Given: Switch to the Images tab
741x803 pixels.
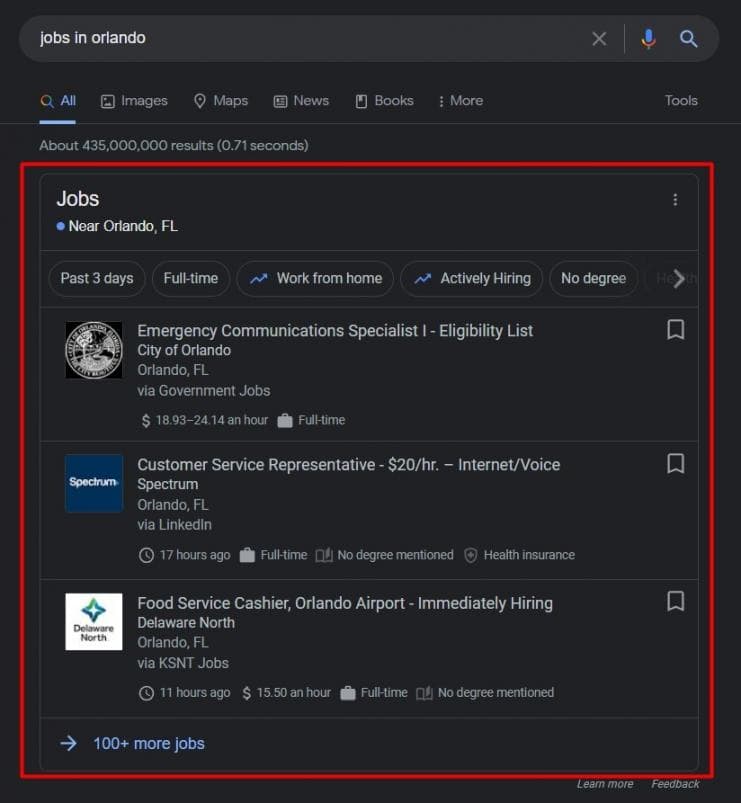Looking at the screenshot, I should tap(134, 101).
